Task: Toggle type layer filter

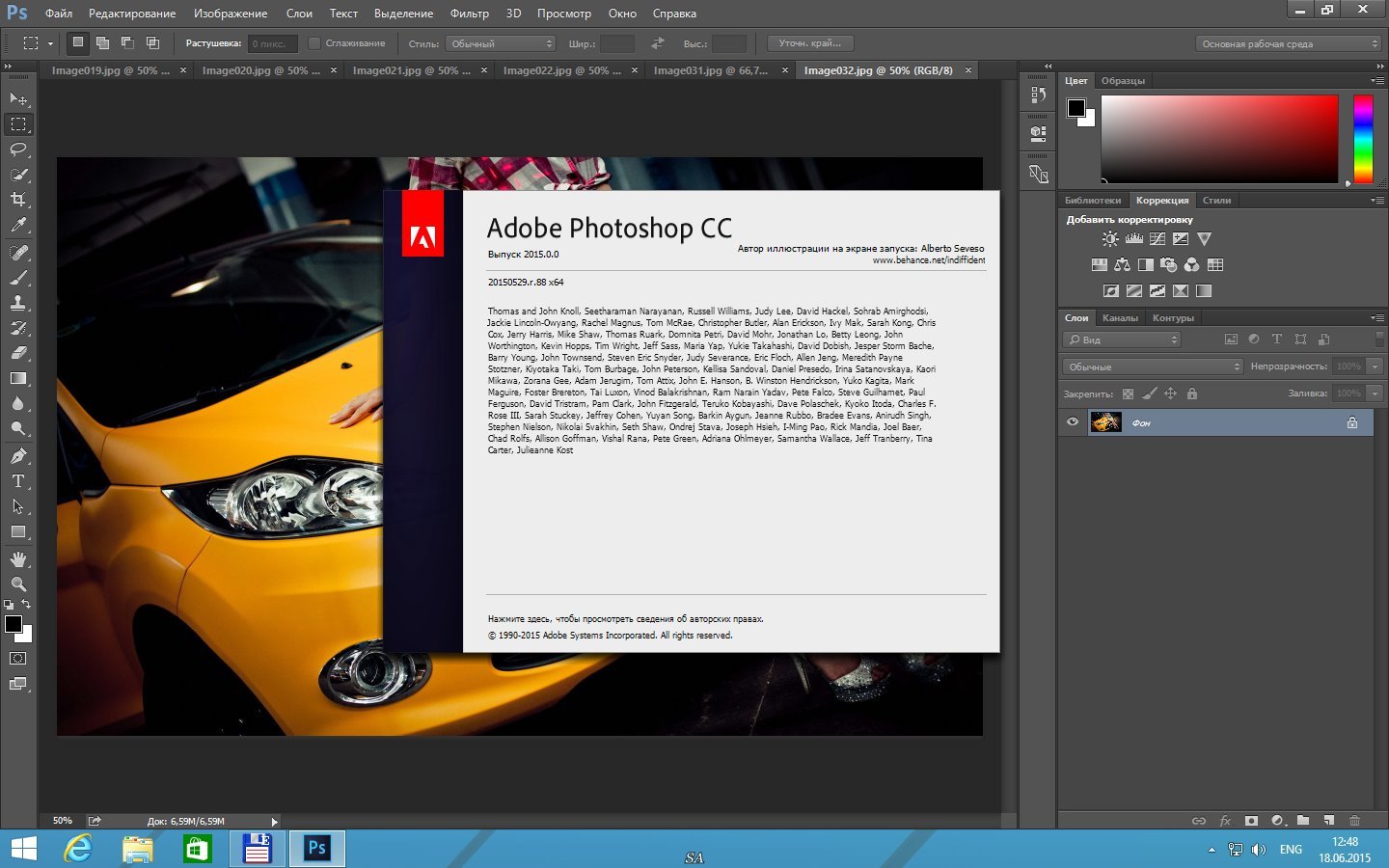Action: [1276, 339]
